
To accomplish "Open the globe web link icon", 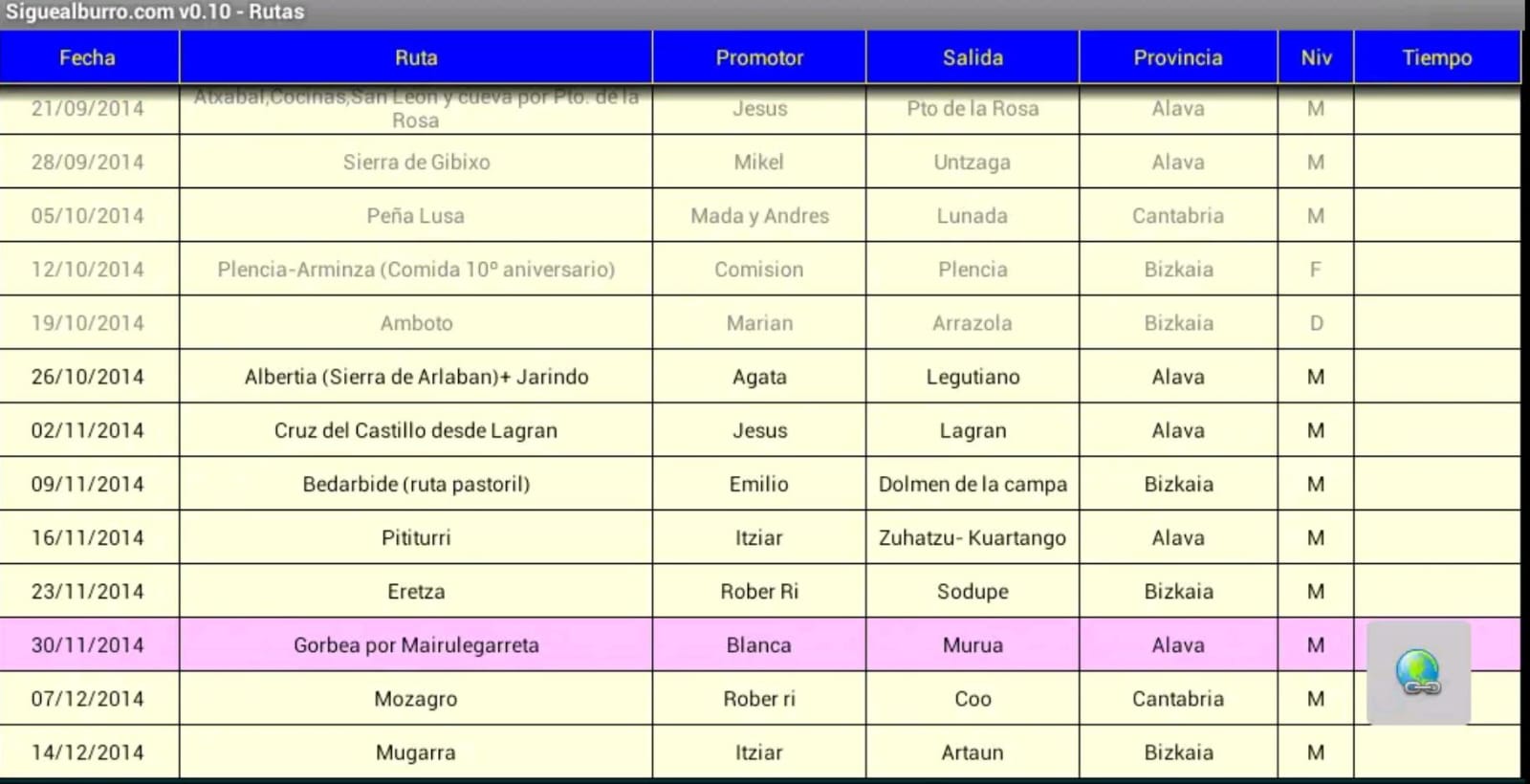I will 1418,672.
